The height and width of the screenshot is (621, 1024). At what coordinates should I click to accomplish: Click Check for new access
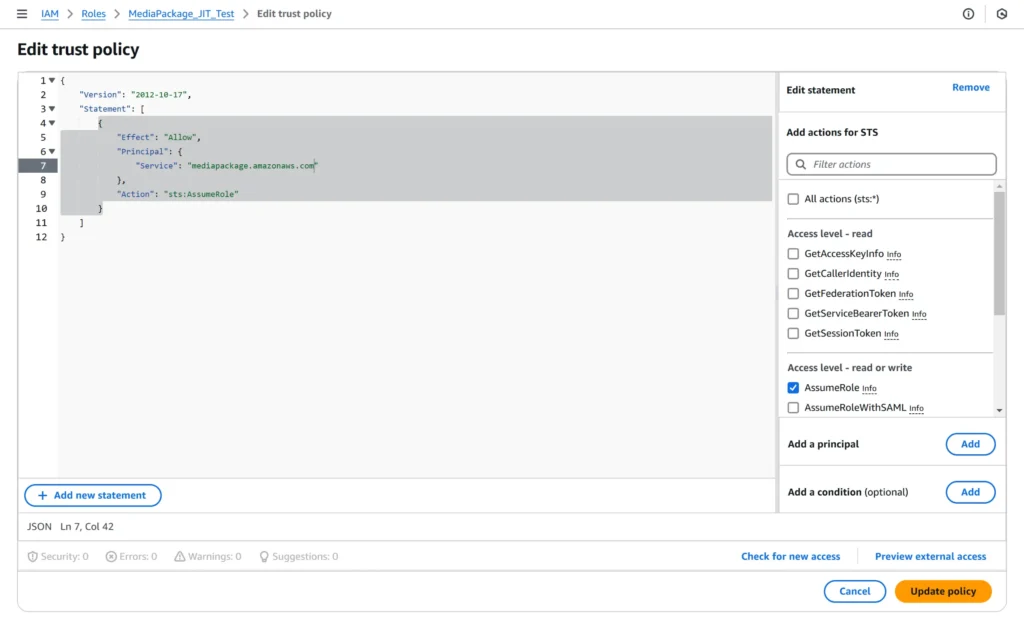[x=790, y=556]
